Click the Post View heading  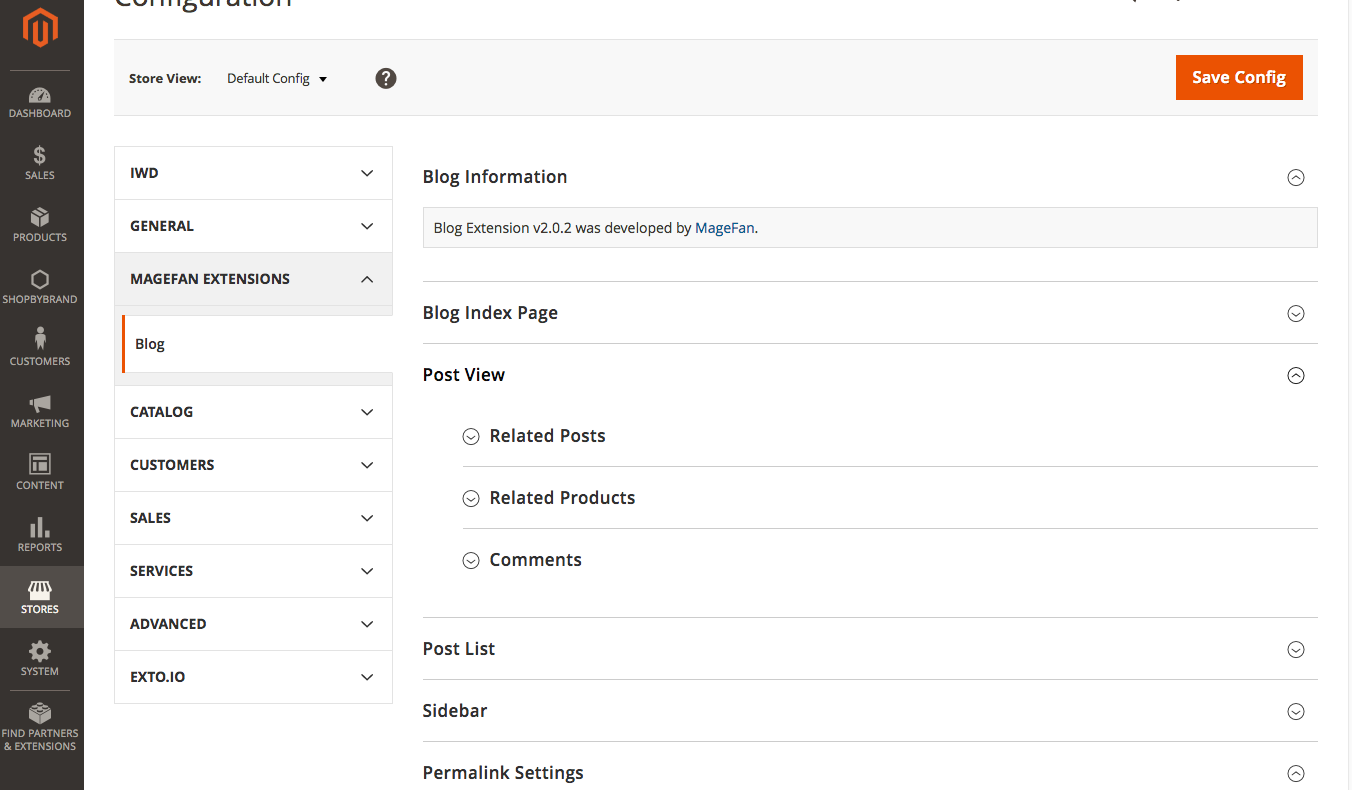pos(464,375)
